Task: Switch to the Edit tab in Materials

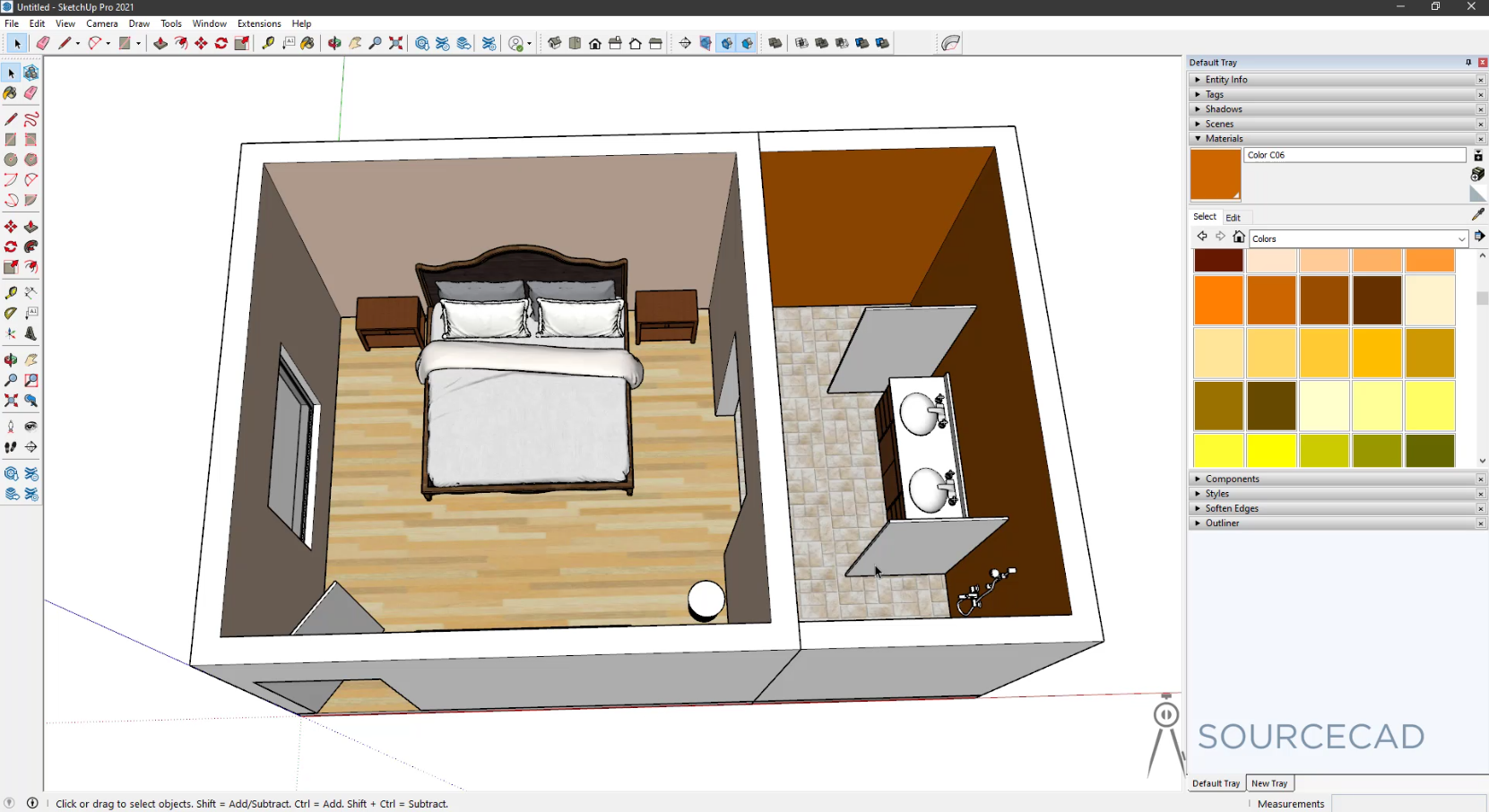Action: click(1233, 218)
